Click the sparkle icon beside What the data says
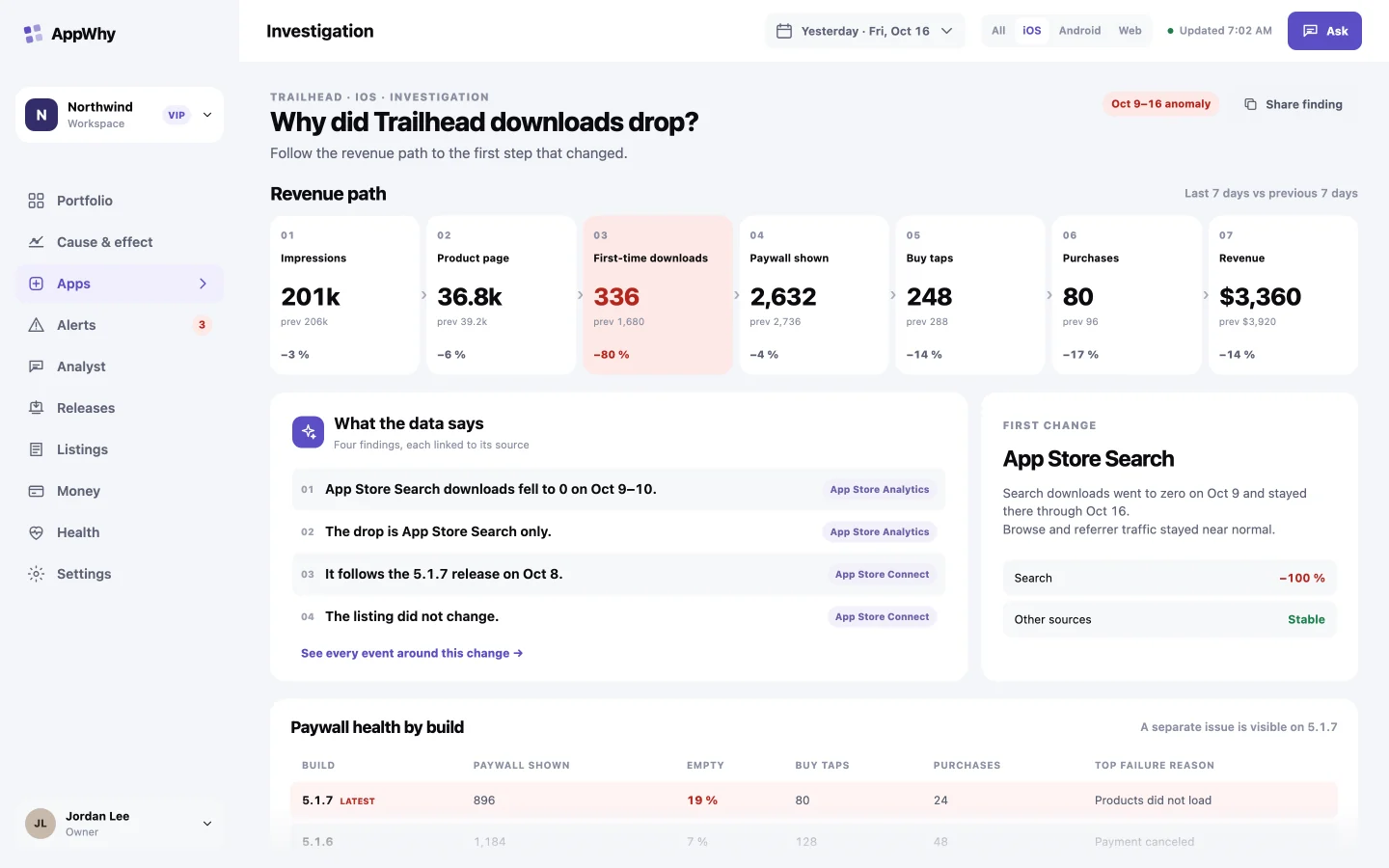The image size is (1389, 868). point(309,432)
